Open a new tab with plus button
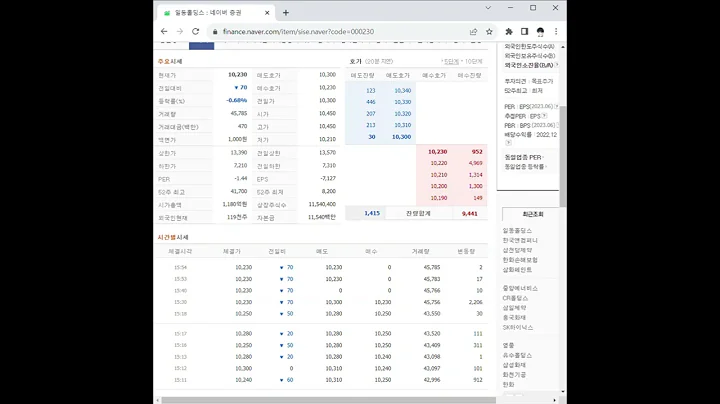The image size is (720, 404). [x=286, y=13]
